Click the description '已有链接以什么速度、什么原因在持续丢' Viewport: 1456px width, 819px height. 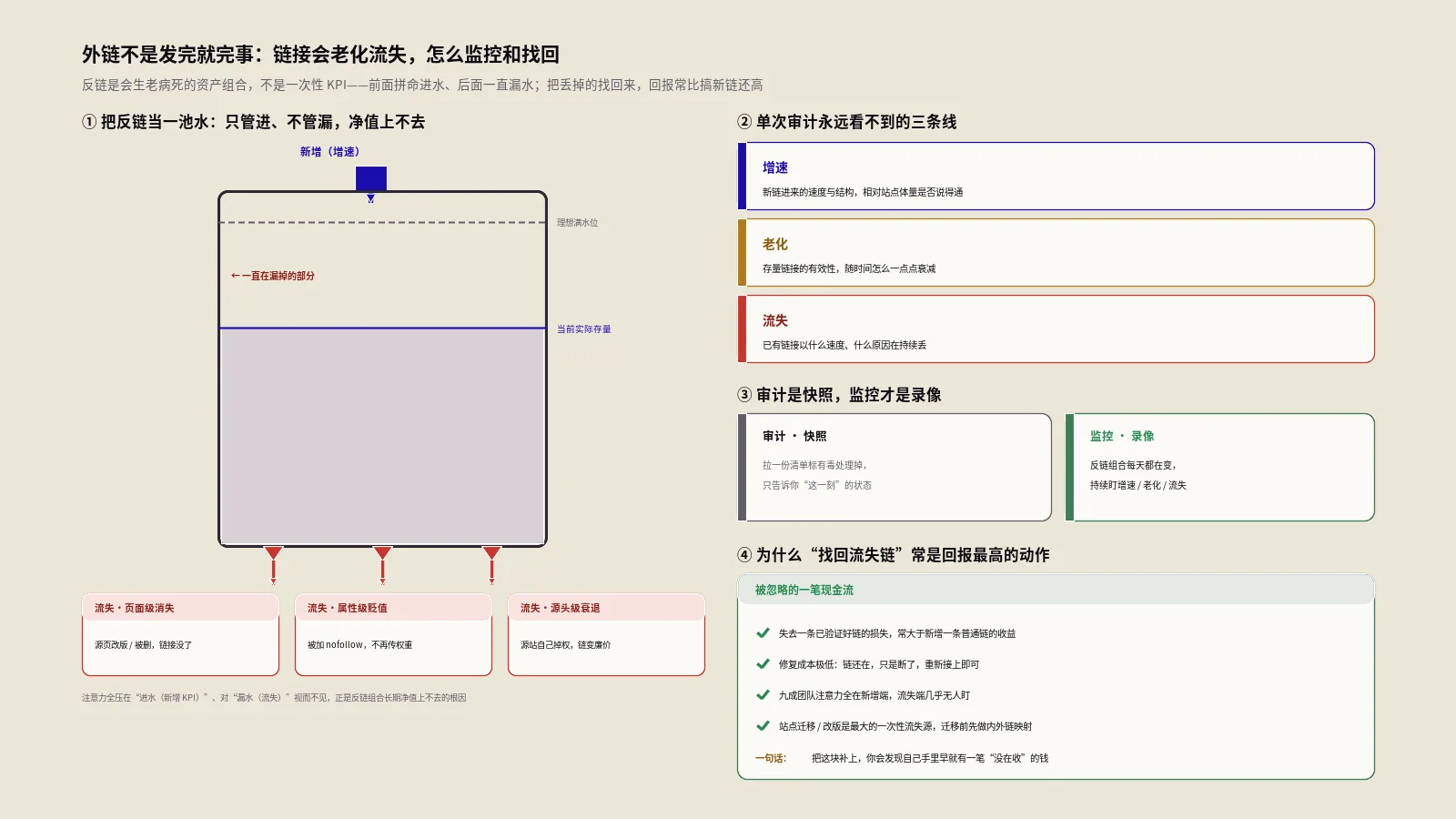pyautogui.click(x=844, y=346)
